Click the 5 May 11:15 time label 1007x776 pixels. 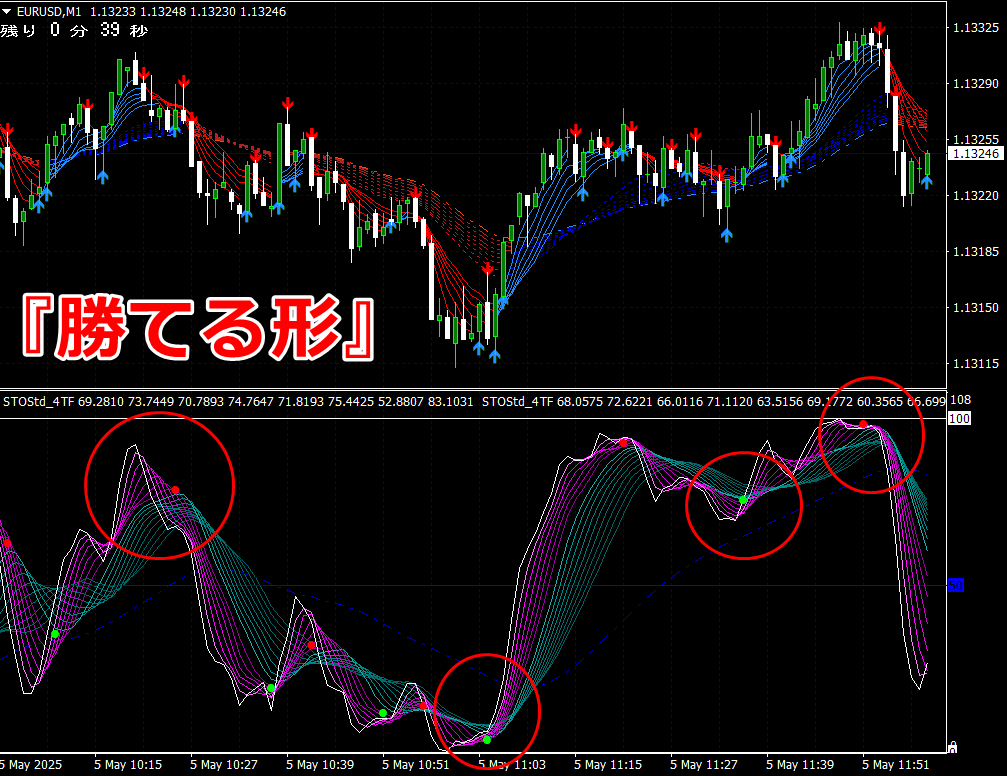(x=608, y=764)
